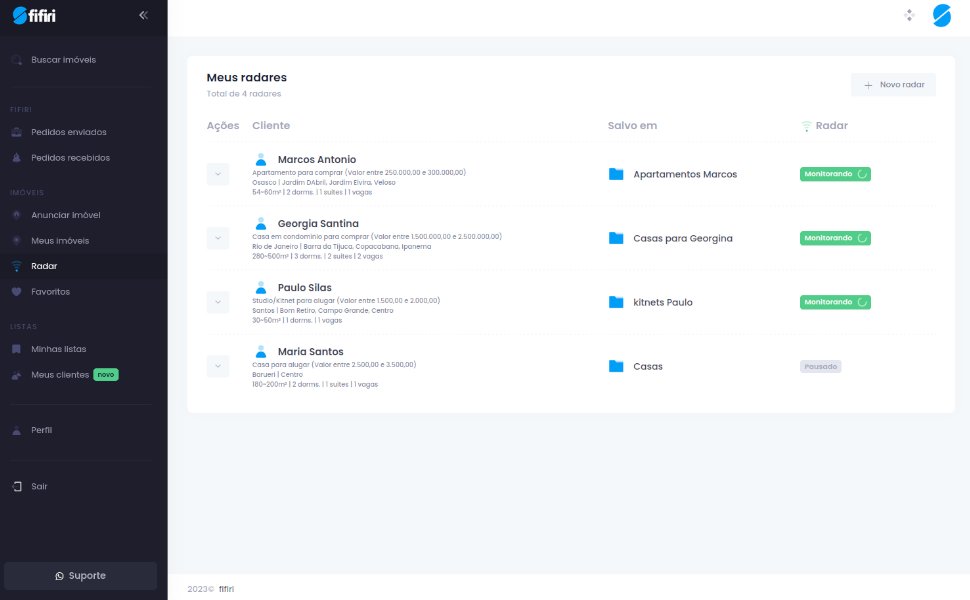Open the user avatar in top right
The width and height of the screenshot is (970, 600).
click(941, 15)
